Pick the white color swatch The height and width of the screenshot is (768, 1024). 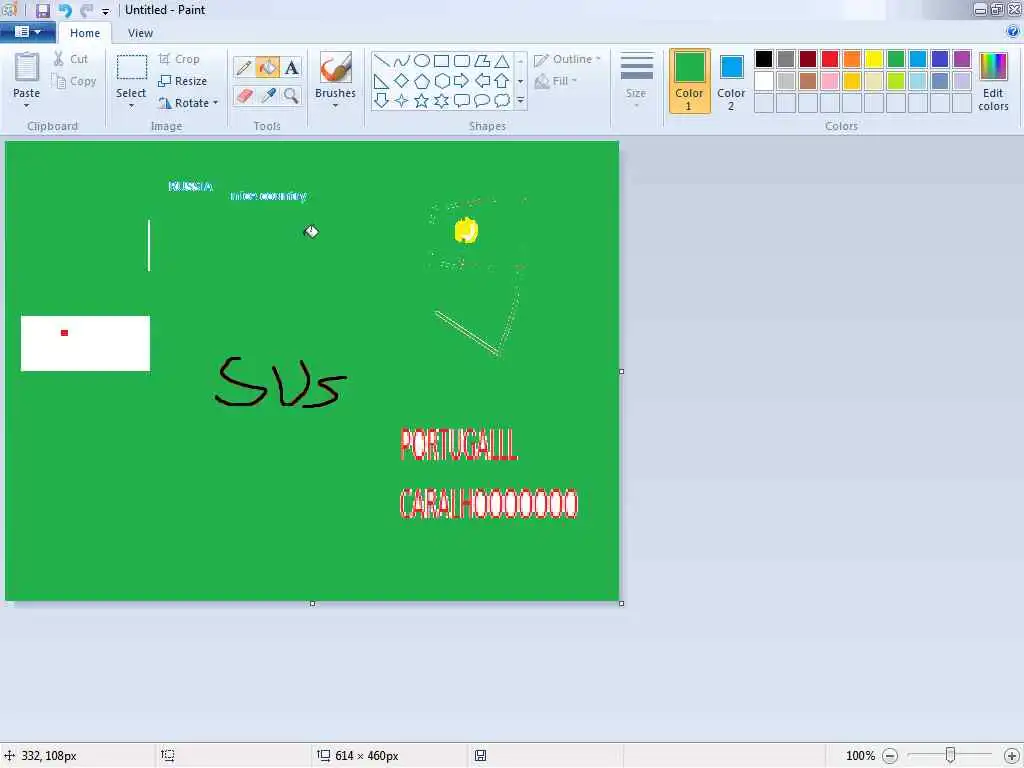(763, 81)
